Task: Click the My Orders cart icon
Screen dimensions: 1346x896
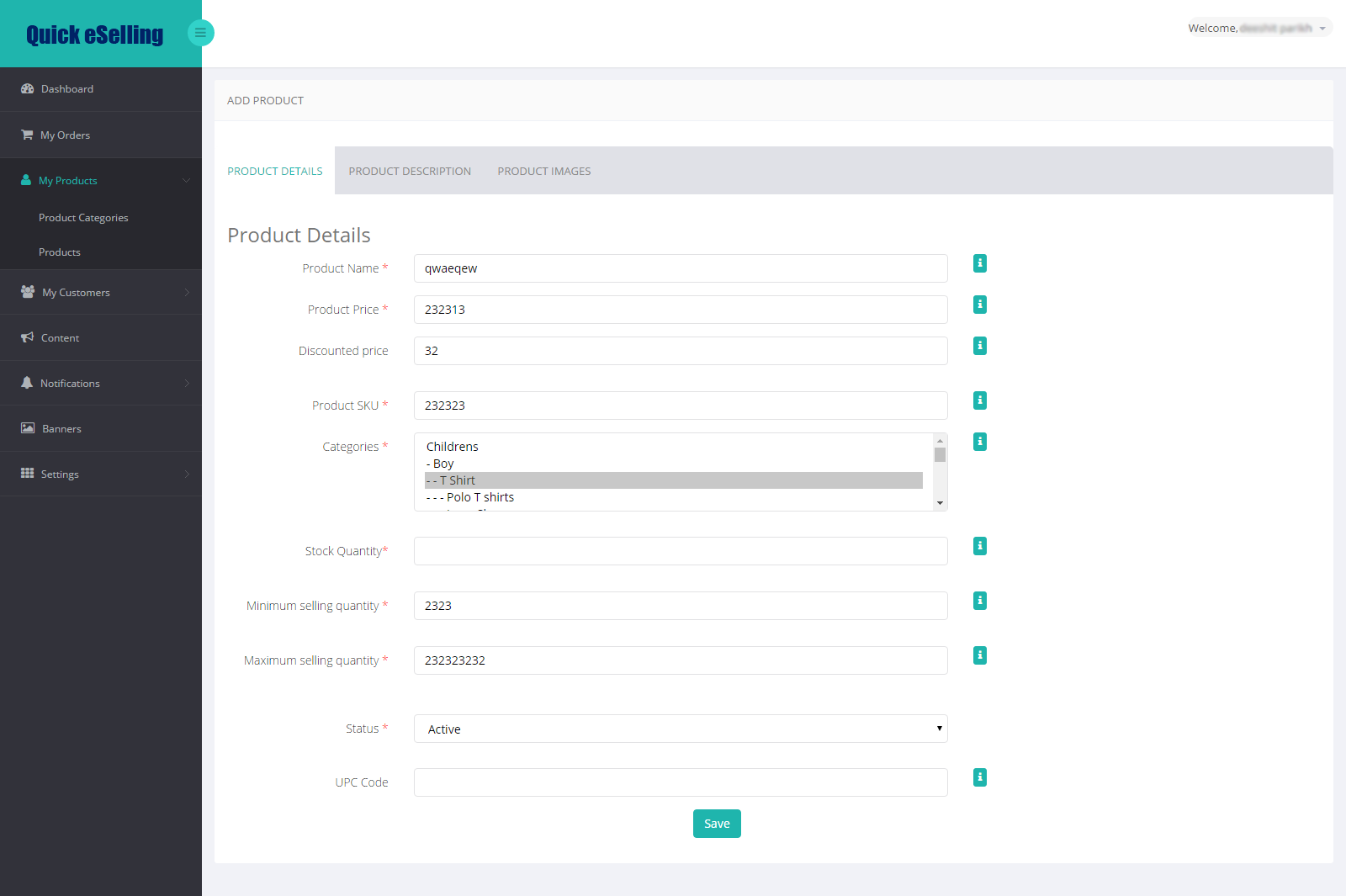Action: pos(27,135)
